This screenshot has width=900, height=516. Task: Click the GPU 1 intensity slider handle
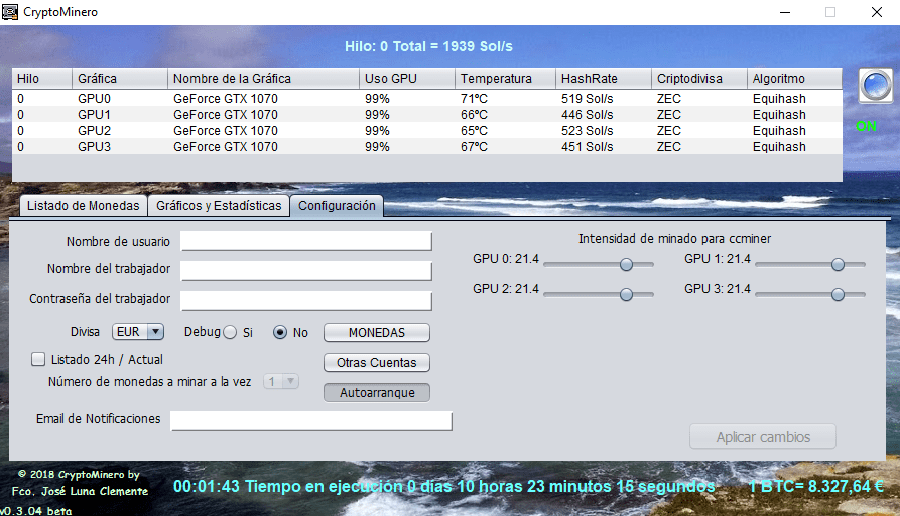838,264
